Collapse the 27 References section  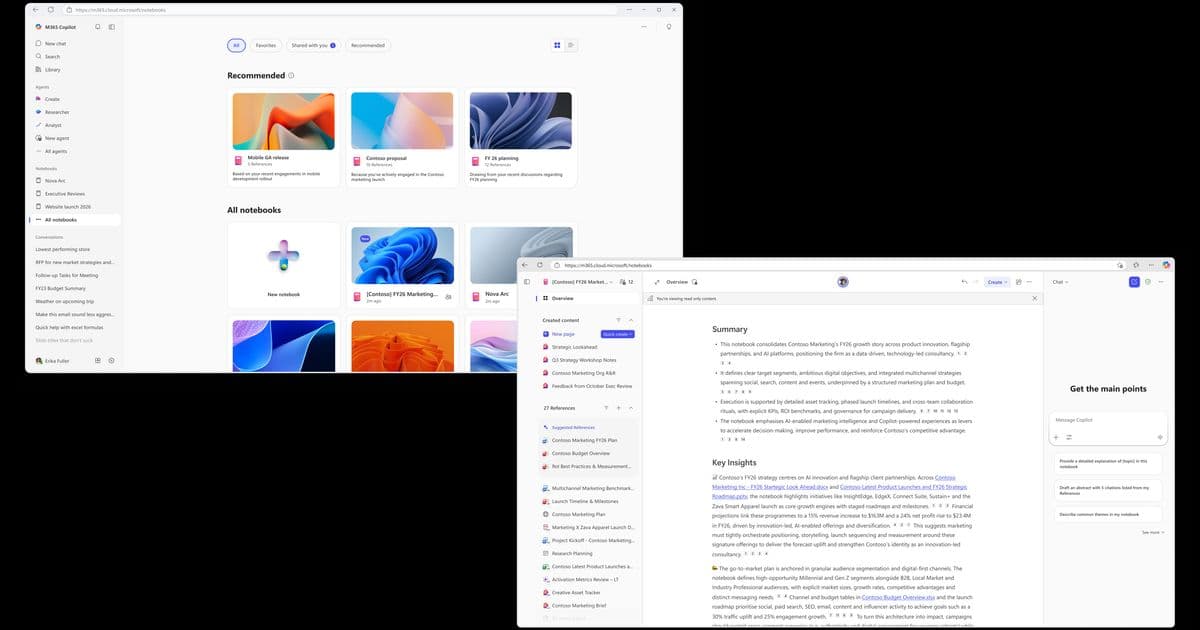click(631, 408)
